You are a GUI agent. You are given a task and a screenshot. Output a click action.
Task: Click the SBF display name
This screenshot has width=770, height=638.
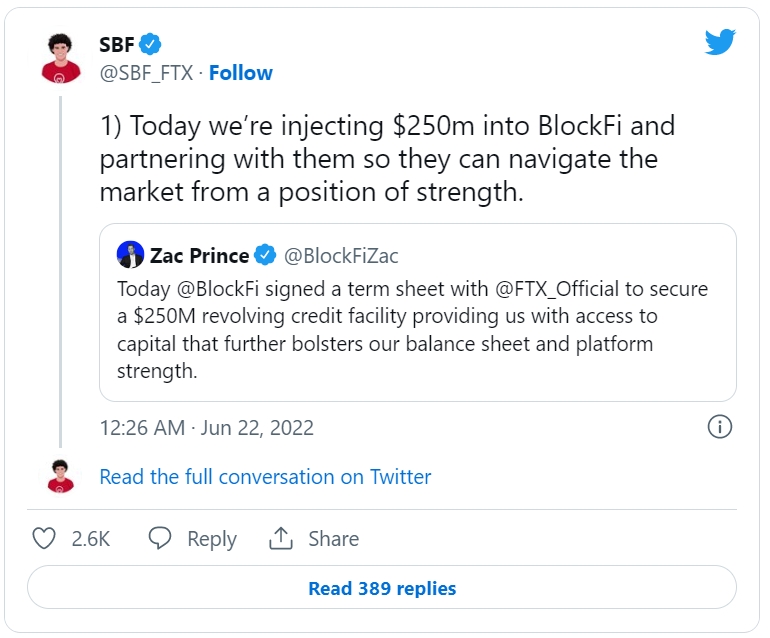(x=117, y=44)
